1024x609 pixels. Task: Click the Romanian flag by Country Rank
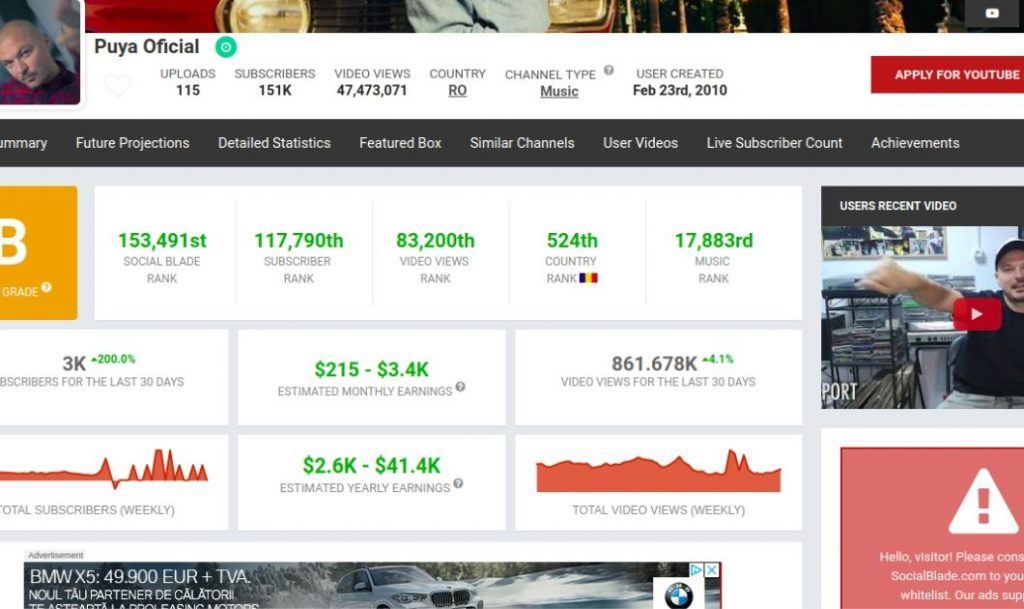point(588,278)
